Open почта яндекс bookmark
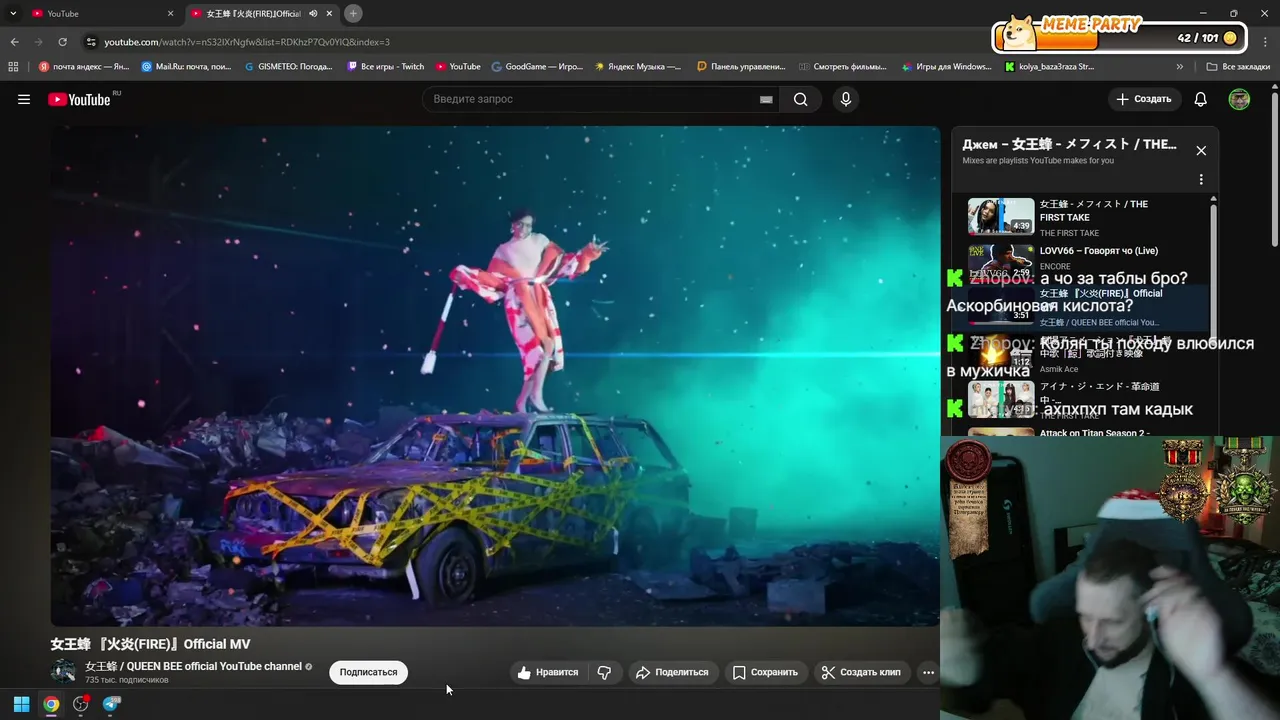The height and width of the screenshot is (720, 1280). pos(84,67)
